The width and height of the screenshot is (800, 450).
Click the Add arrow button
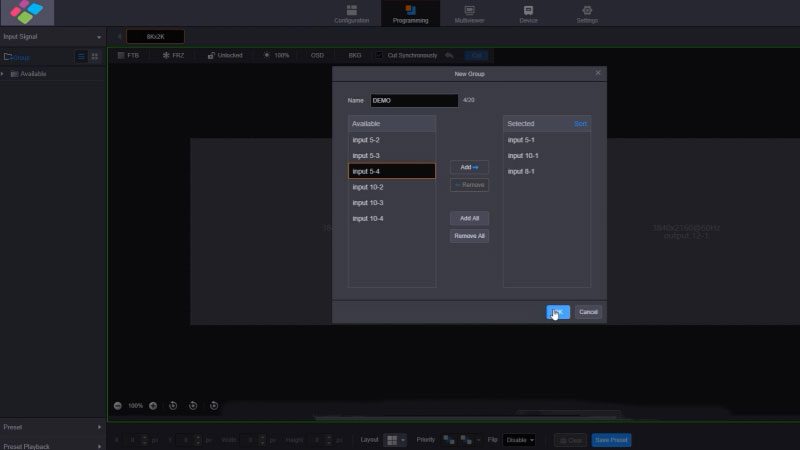tap(469, 167)
